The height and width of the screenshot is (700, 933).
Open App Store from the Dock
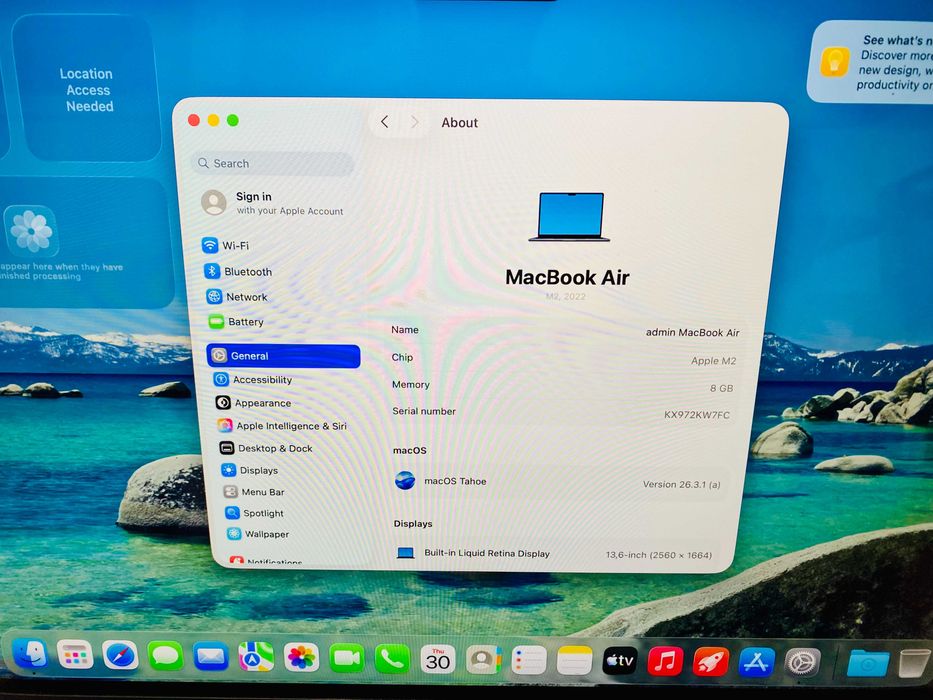[x=756, y=662]
